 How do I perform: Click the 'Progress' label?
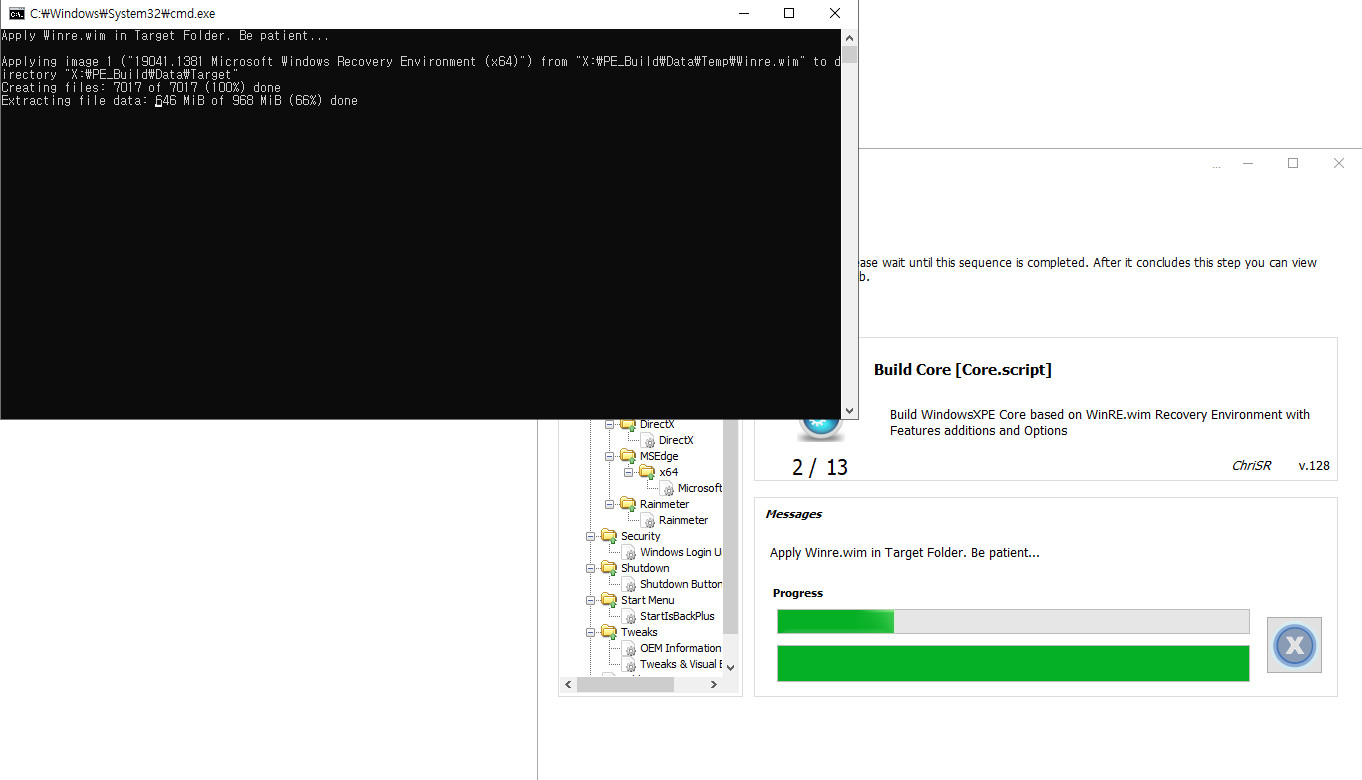pos(798,593)
